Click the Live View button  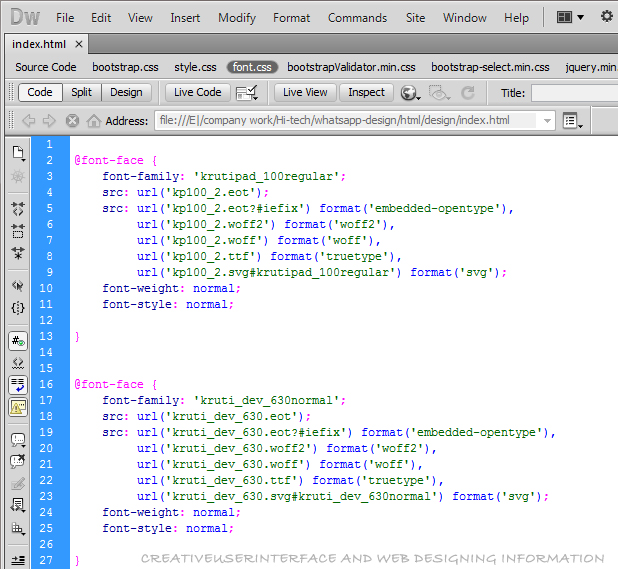pyautogui.click(x=305, y=92)
